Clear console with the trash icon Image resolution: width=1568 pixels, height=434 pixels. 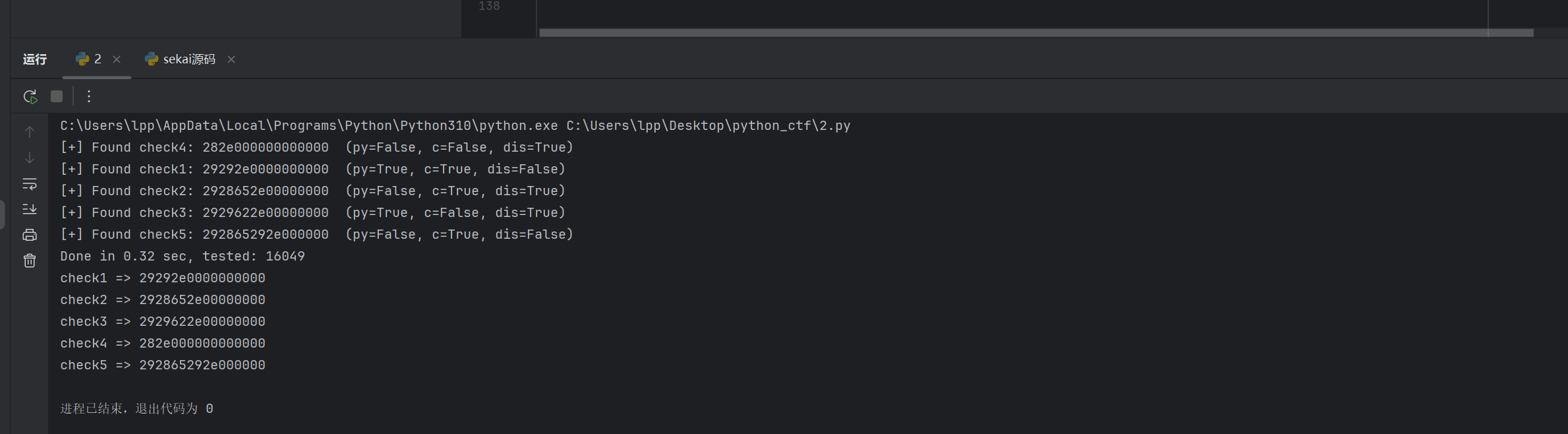click(30, 261)
